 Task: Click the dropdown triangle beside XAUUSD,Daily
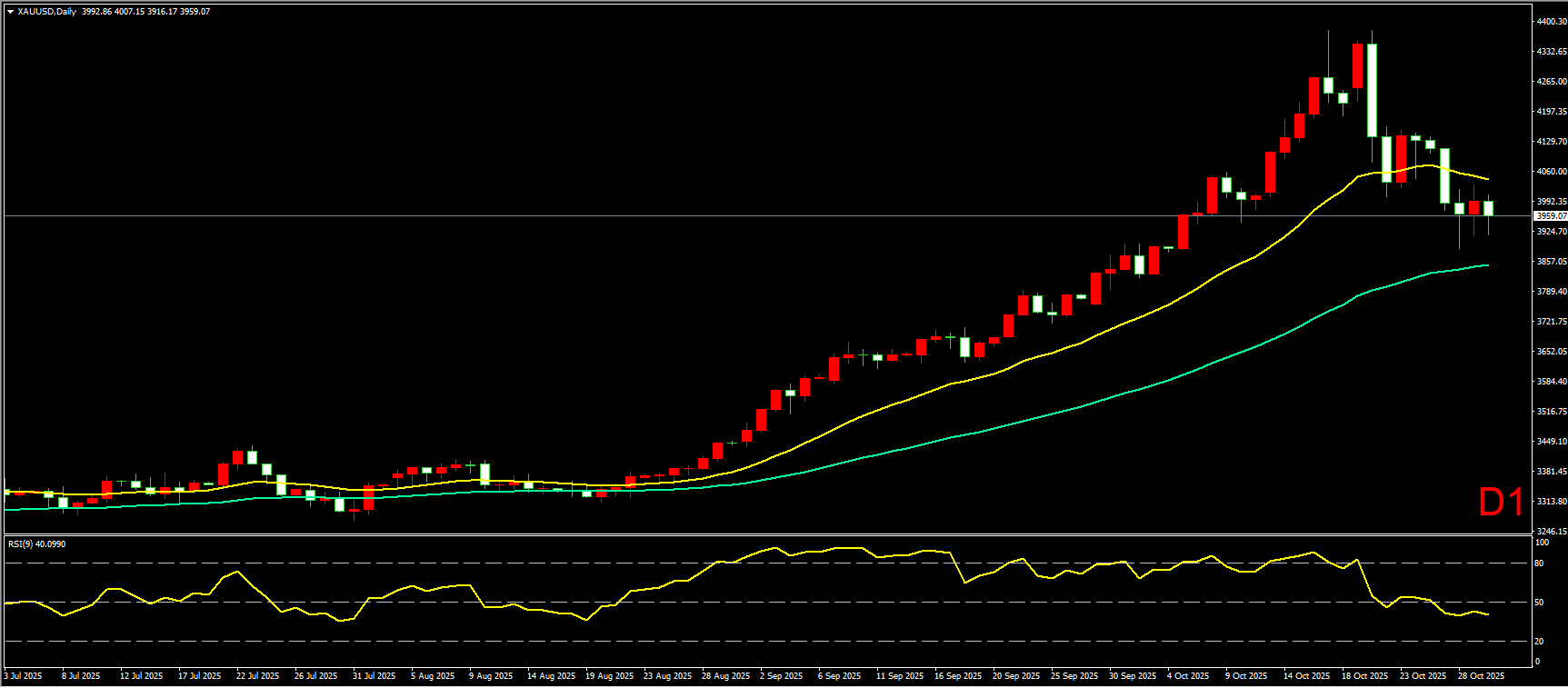10,12
